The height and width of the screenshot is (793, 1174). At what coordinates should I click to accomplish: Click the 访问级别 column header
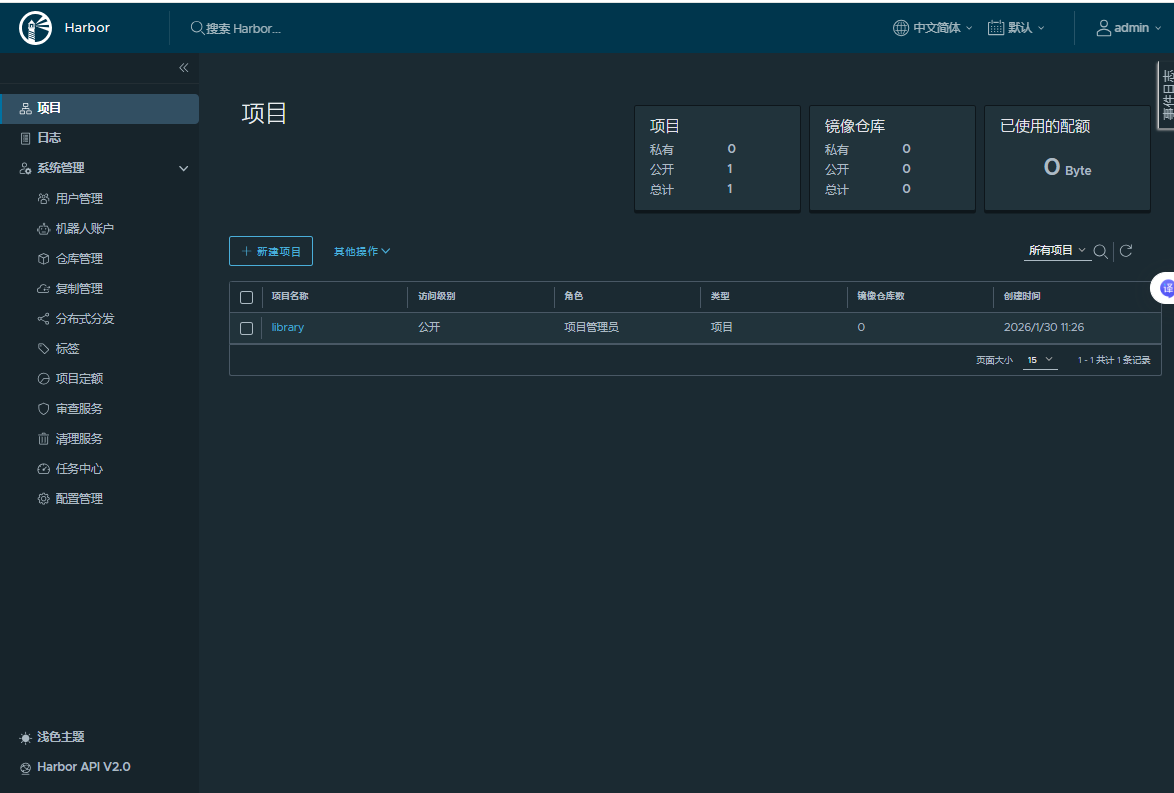(x=437, y=297)
